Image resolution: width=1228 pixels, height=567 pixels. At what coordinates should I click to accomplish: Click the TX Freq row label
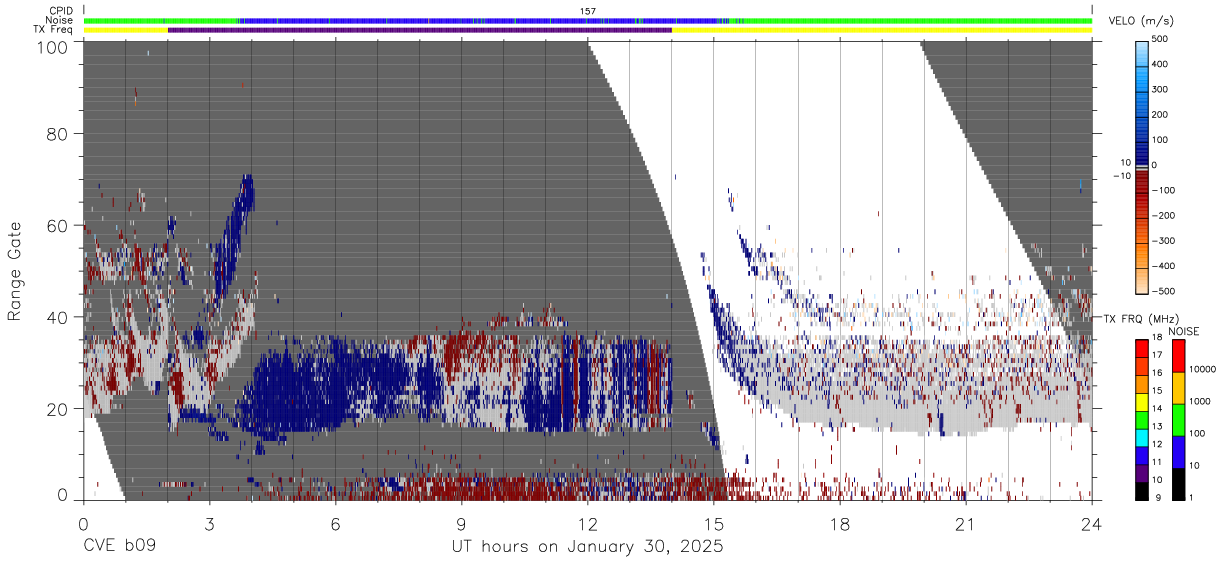pyautogui.click(x=54, y=30)
